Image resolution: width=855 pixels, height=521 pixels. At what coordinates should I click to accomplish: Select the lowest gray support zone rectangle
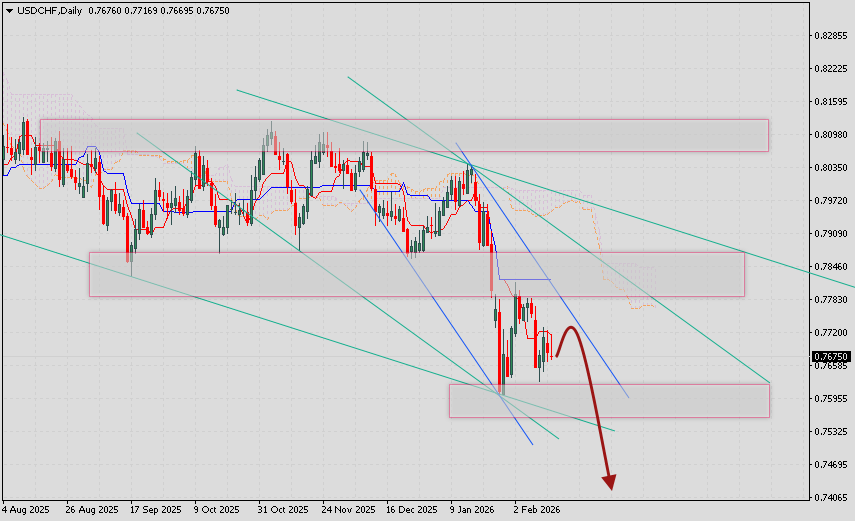[x=608, y=400]
